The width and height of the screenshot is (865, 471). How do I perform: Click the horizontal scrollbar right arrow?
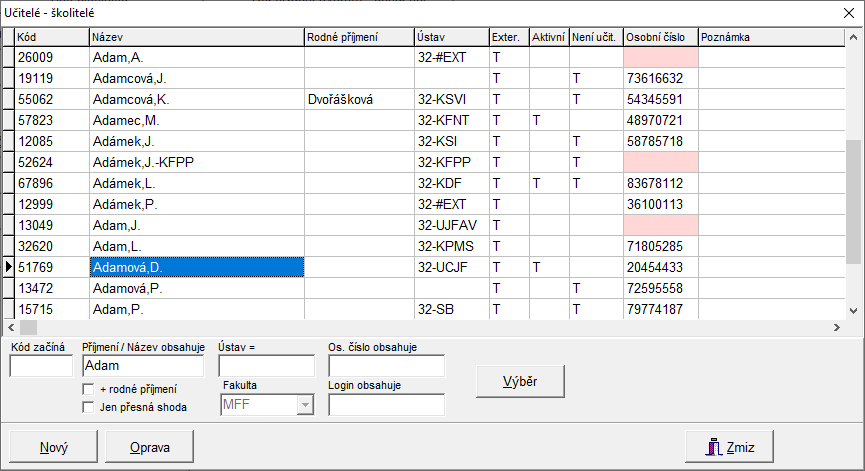[x=837, y=327]
